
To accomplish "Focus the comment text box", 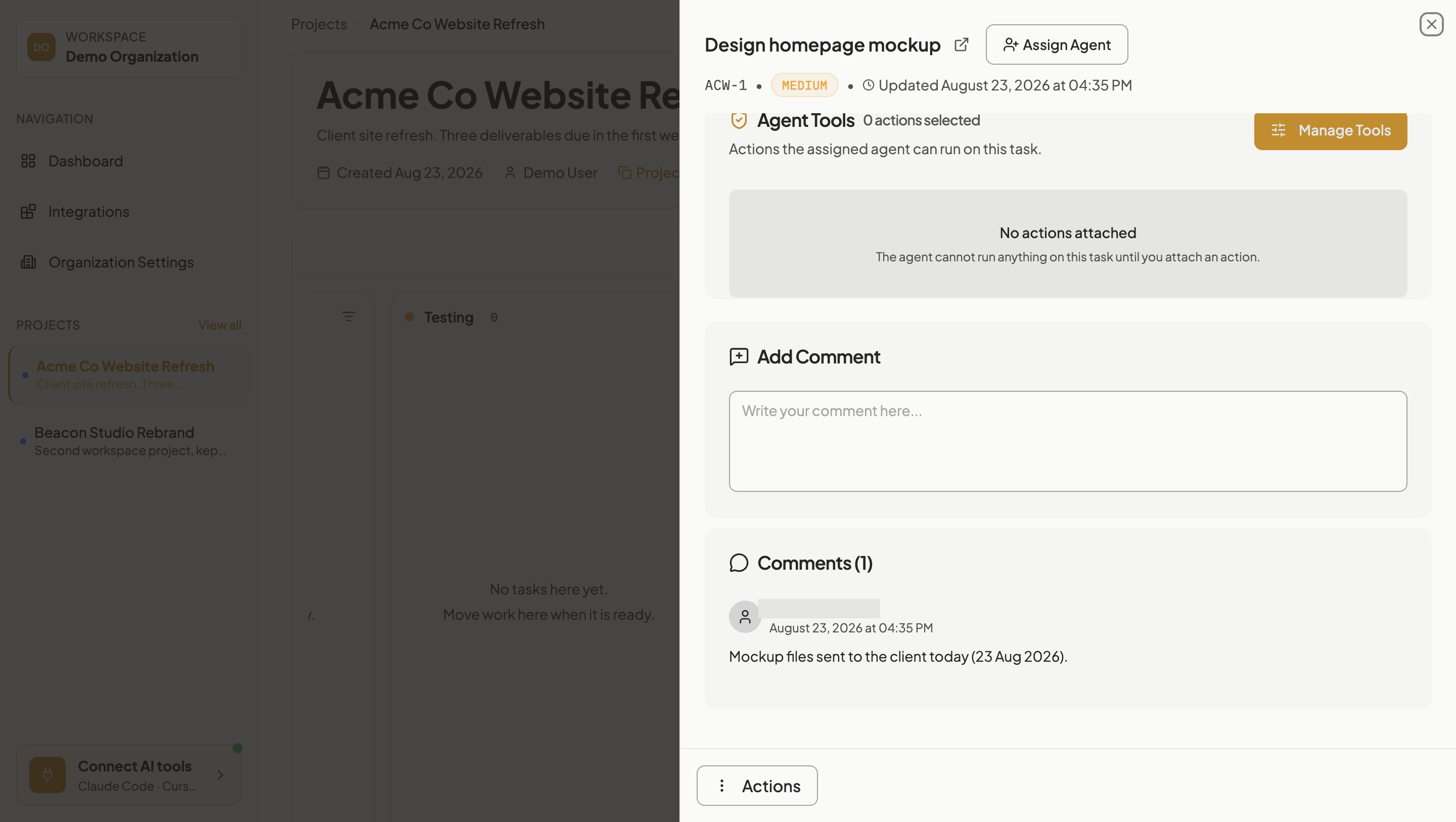I will click(1068, 441).
